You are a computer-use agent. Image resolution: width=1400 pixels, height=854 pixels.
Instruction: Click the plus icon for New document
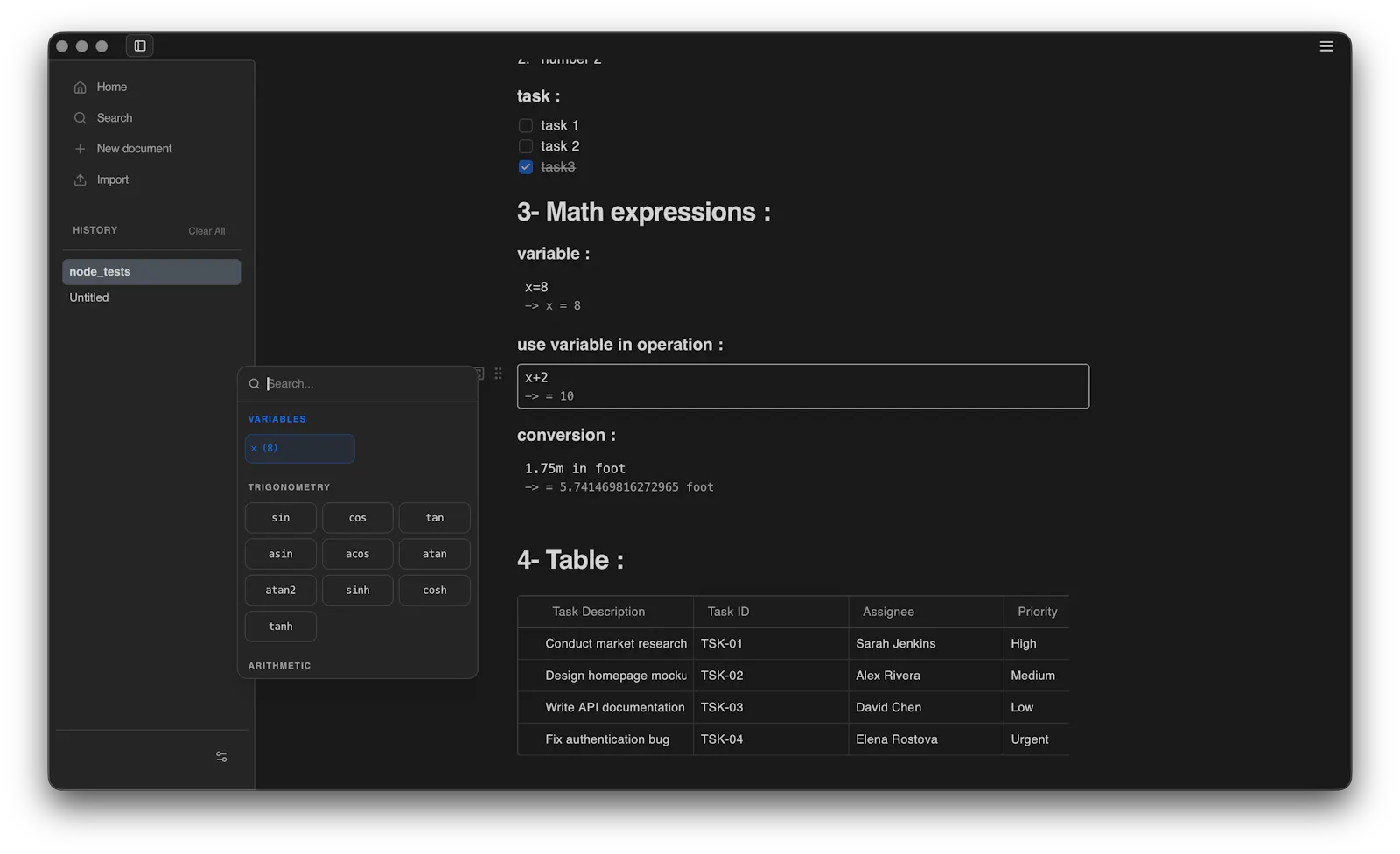[x=80, y=149]
